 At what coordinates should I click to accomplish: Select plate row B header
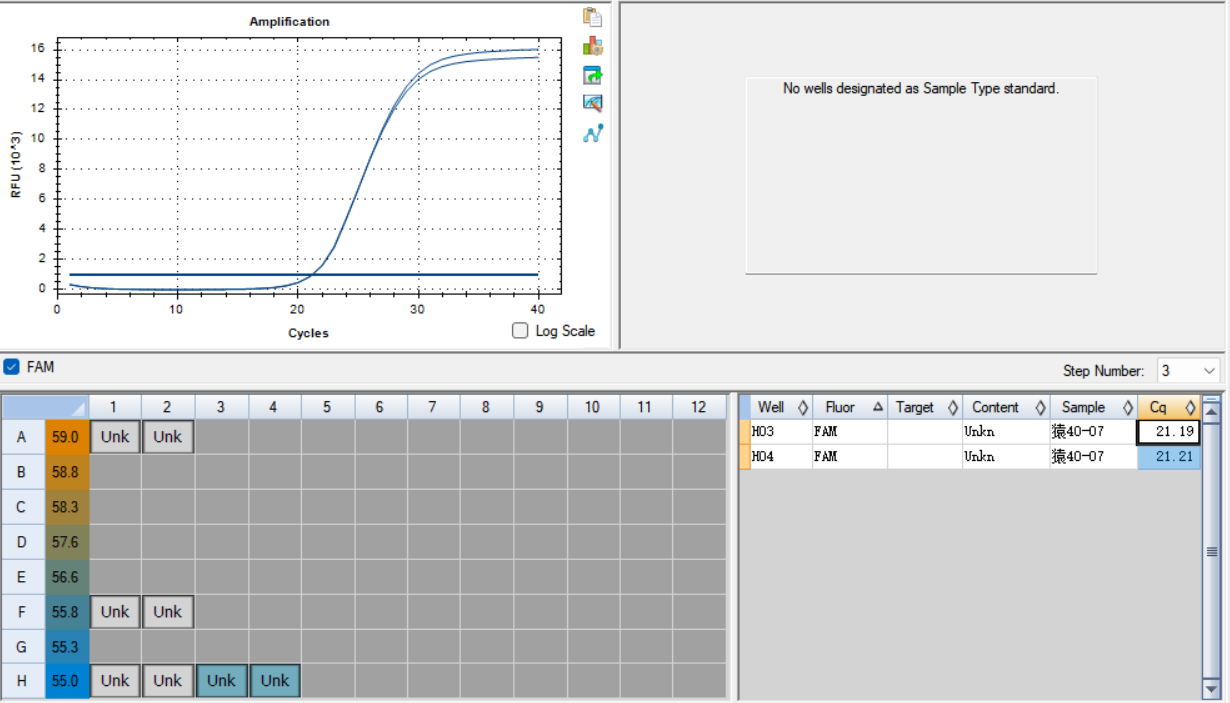22,472
